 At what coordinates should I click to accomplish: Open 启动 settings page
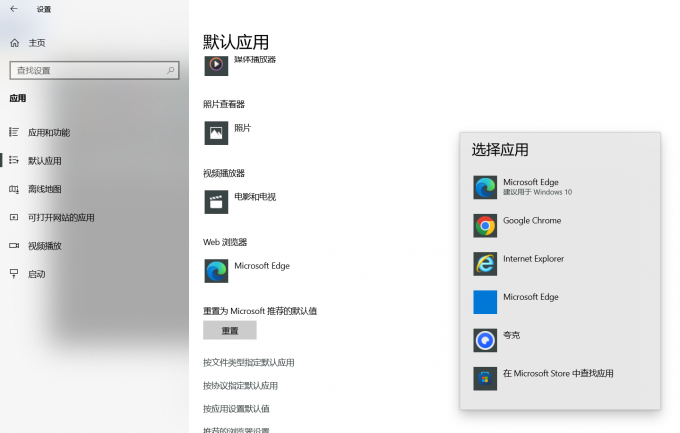point(36,274)
